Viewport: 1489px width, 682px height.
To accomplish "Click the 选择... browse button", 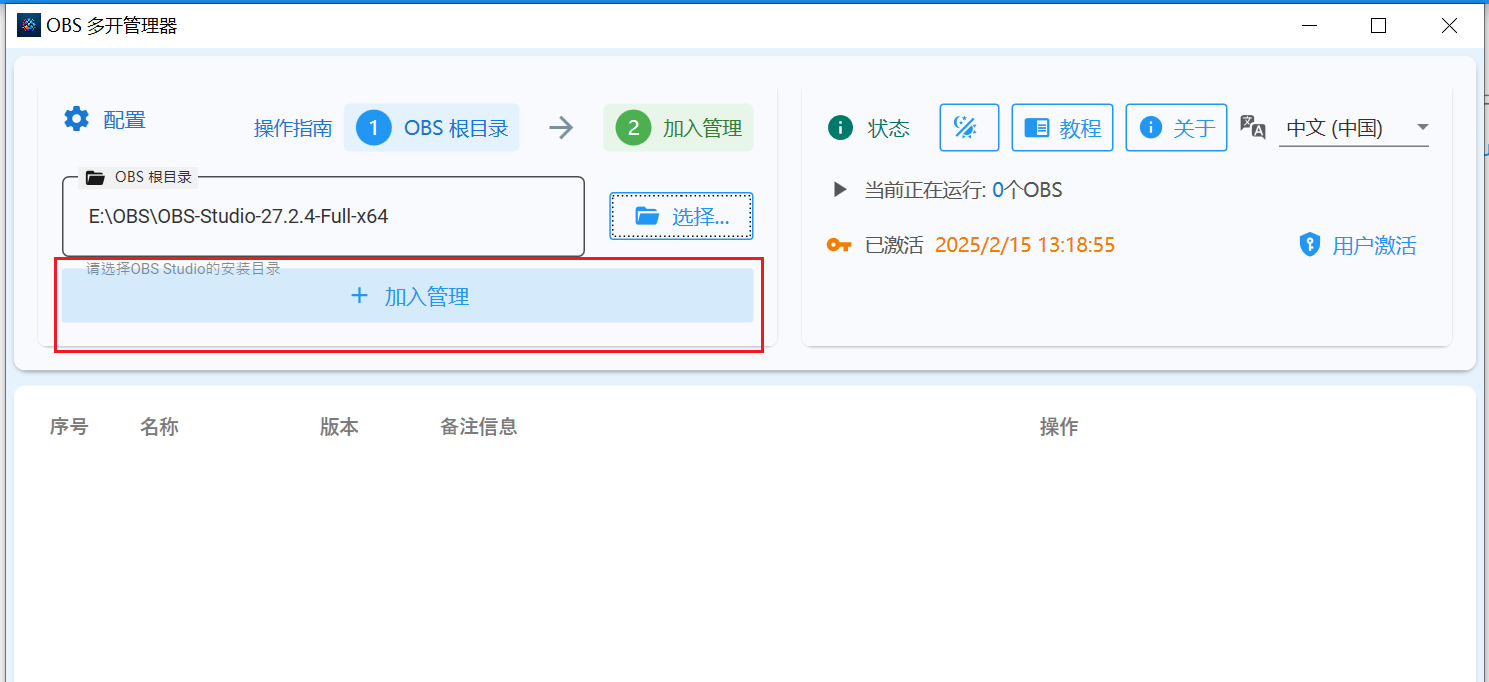I will pyautogui.click(x=681, y=216).
